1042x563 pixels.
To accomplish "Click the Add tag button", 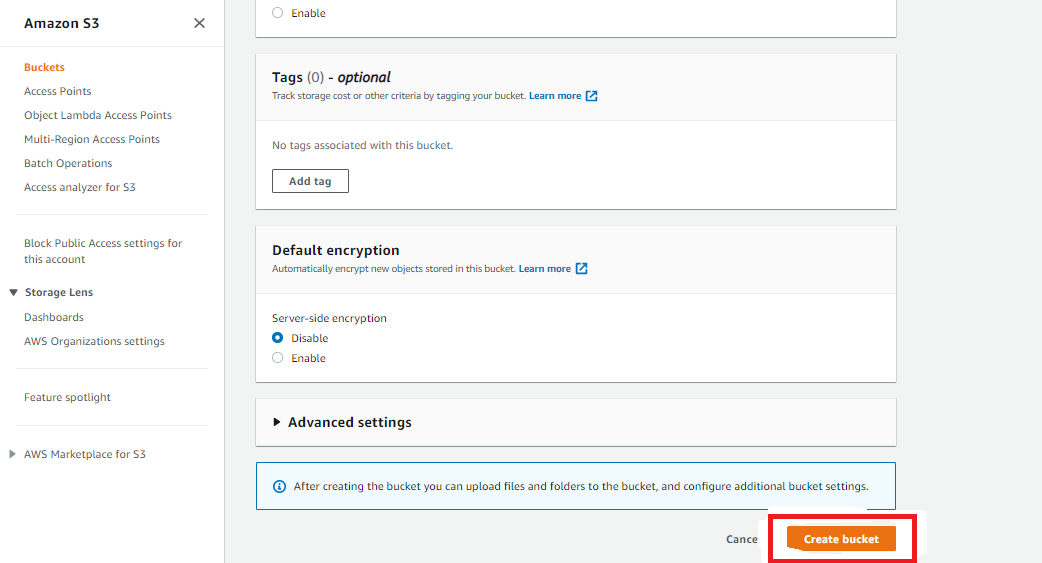I will coord(310,181).
